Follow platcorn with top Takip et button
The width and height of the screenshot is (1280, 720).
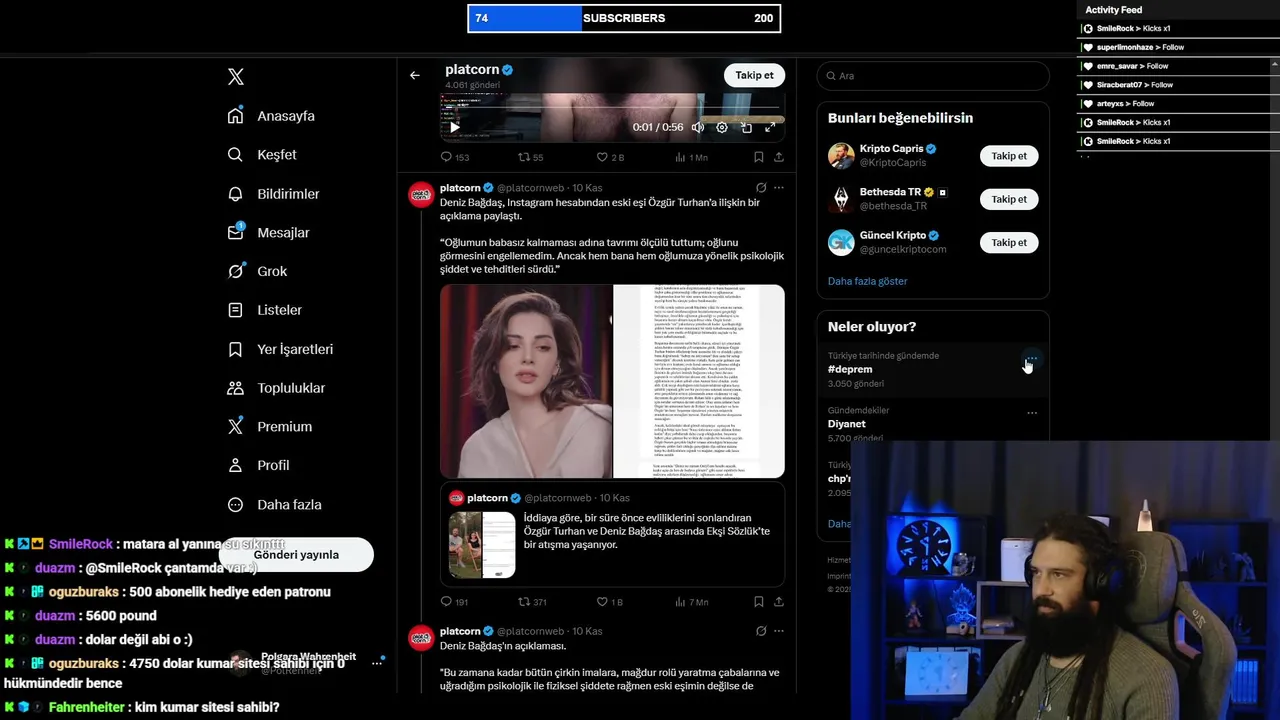tap(754, 75)
